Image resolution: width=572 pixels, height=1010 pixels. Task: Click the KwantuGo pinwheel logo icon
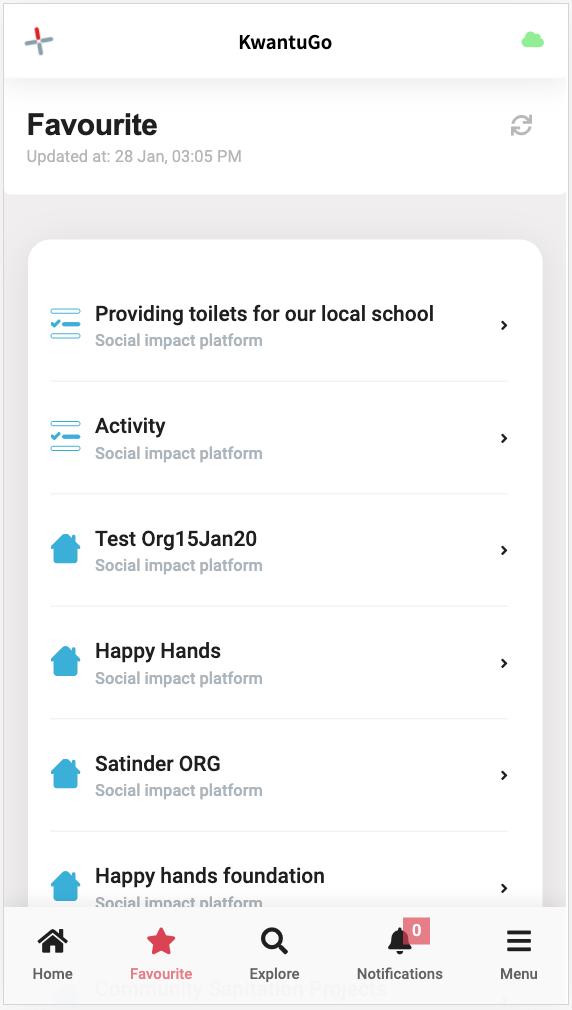(39, 41)
